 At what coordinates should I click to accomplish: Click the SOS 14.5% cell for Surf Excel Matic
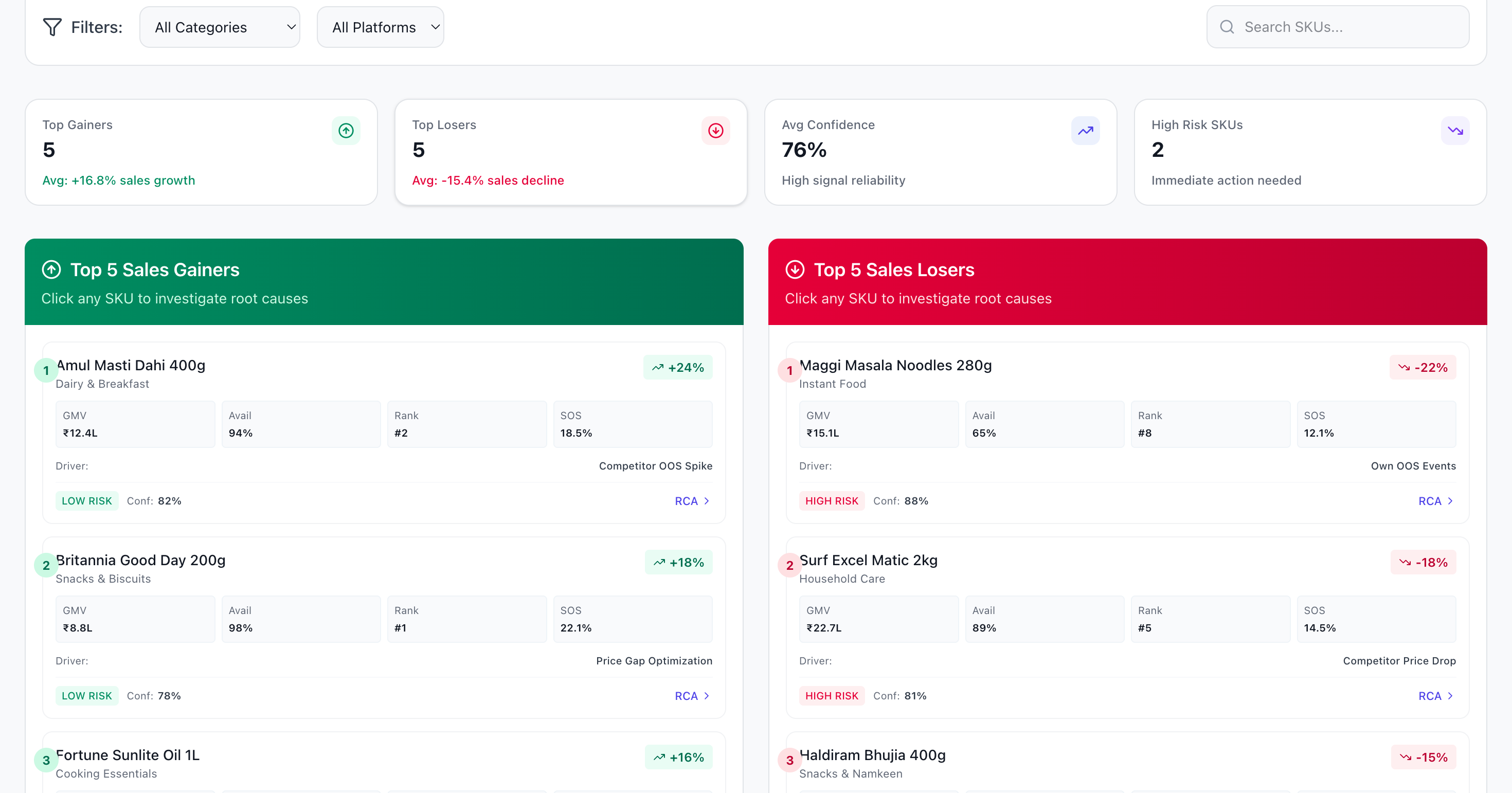(x=1376, y=619)
